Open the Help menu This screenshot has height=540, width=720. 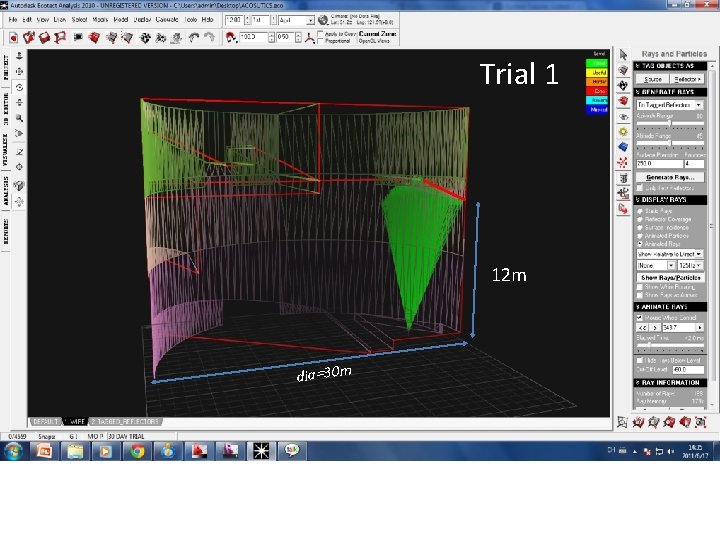click(x=208, y=20)
